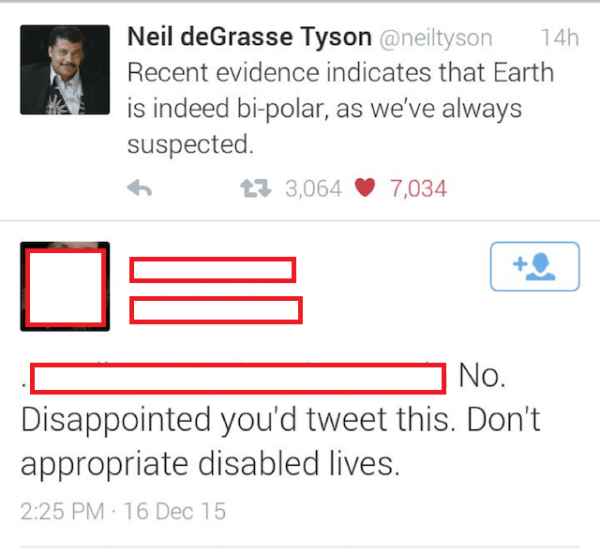Screen dimensions: 600x553
Task: Click the word "No." in the reply
Action: (x=483, y=378)
